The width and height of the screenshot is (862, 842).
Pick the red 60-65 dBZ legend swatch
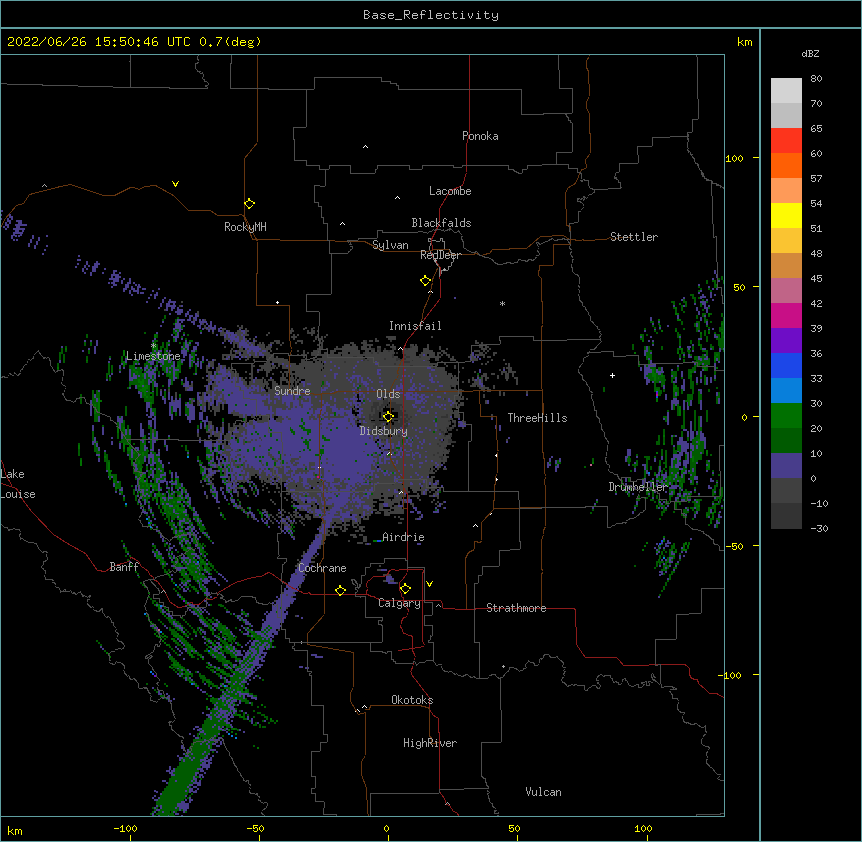pyautogui.click(x=786, y=140)
